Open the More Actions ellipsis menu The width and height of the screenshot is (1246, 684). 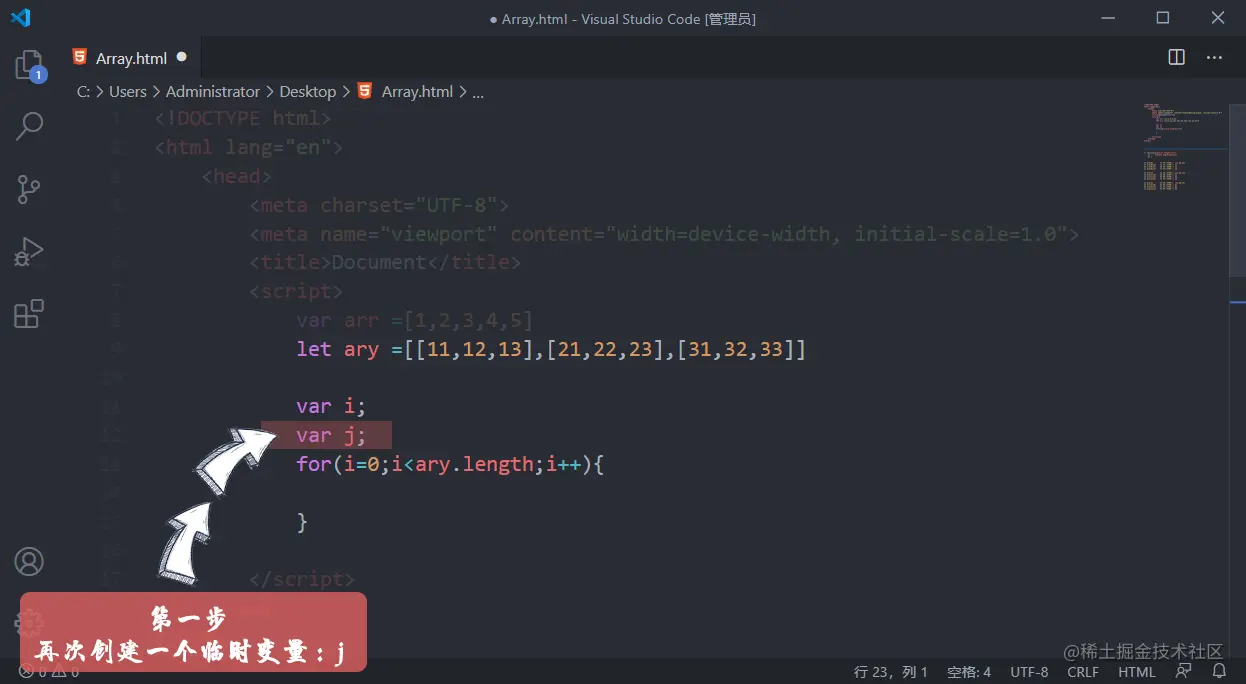tap(1214, 57)
